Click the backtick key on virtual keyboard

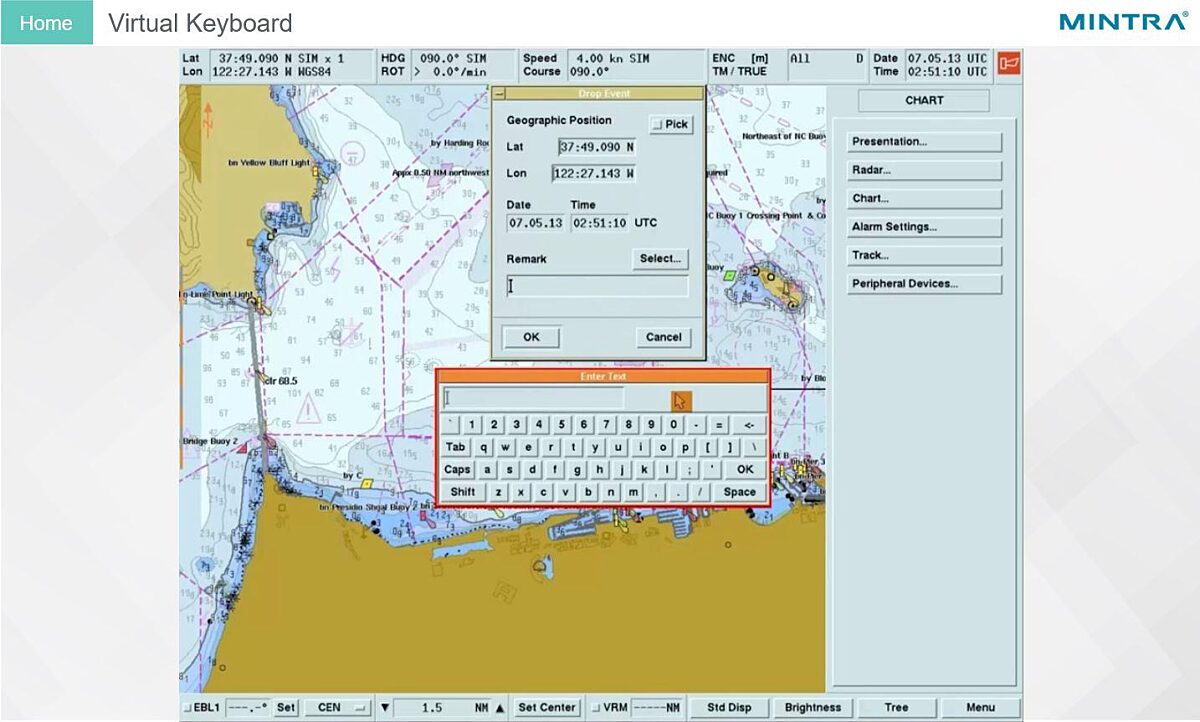[x=450, y=424]
